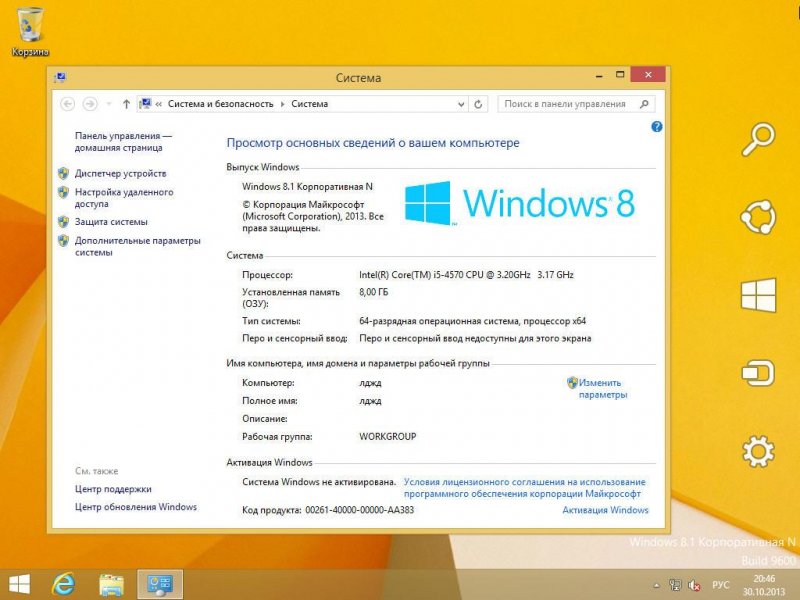Image resolution: width=800 pixels, height=600 pixels.
Task: Select the Control Panel taskbar button
Action: tap(160, 584)
